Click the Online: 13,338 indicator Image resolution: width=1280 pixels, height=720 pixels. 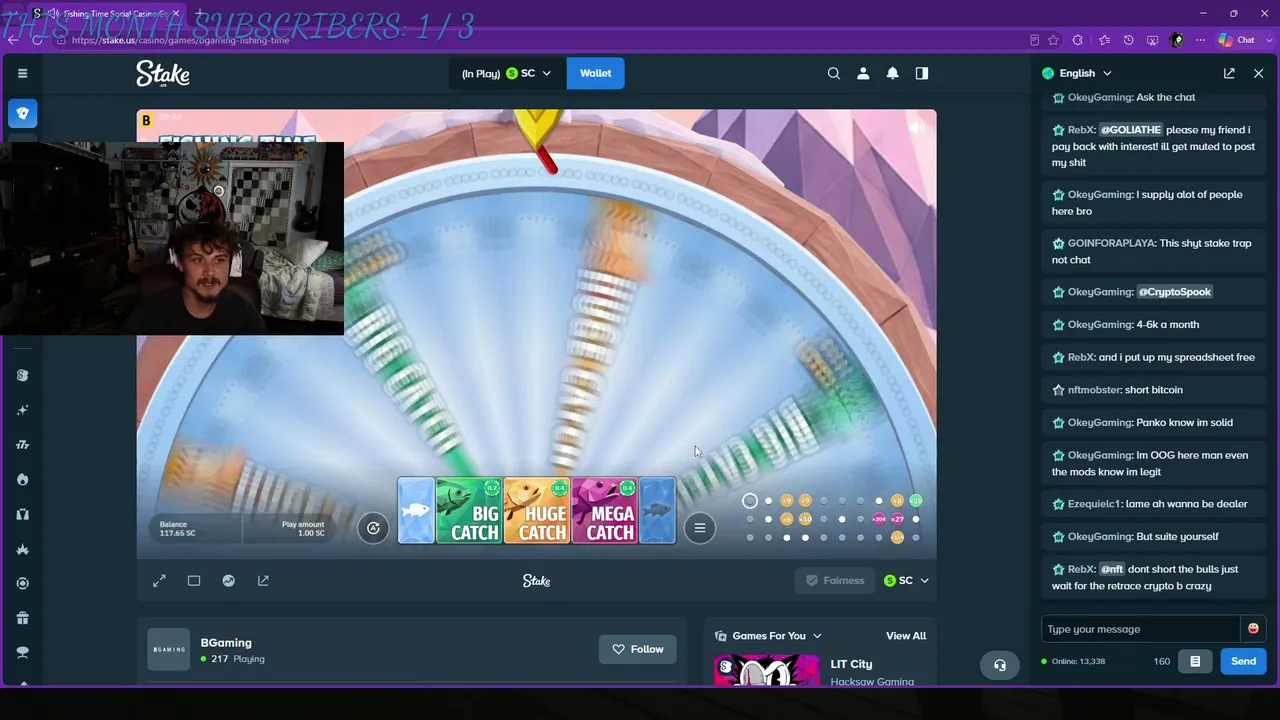[x=1073, y=661]
